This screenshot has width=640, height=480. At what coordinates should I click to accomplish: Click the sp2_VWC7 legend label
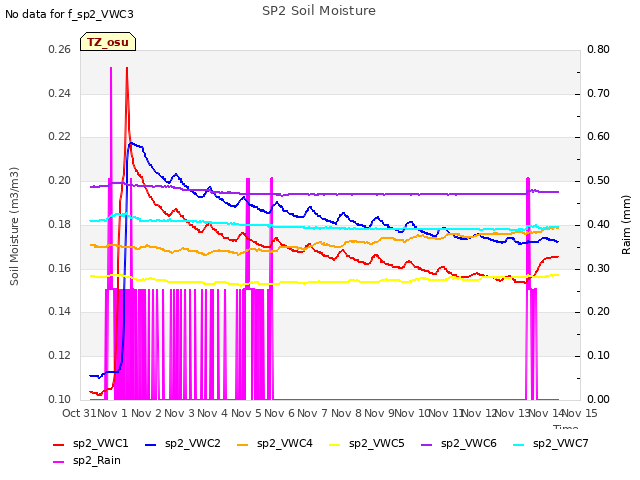click(x=560, y=443)
